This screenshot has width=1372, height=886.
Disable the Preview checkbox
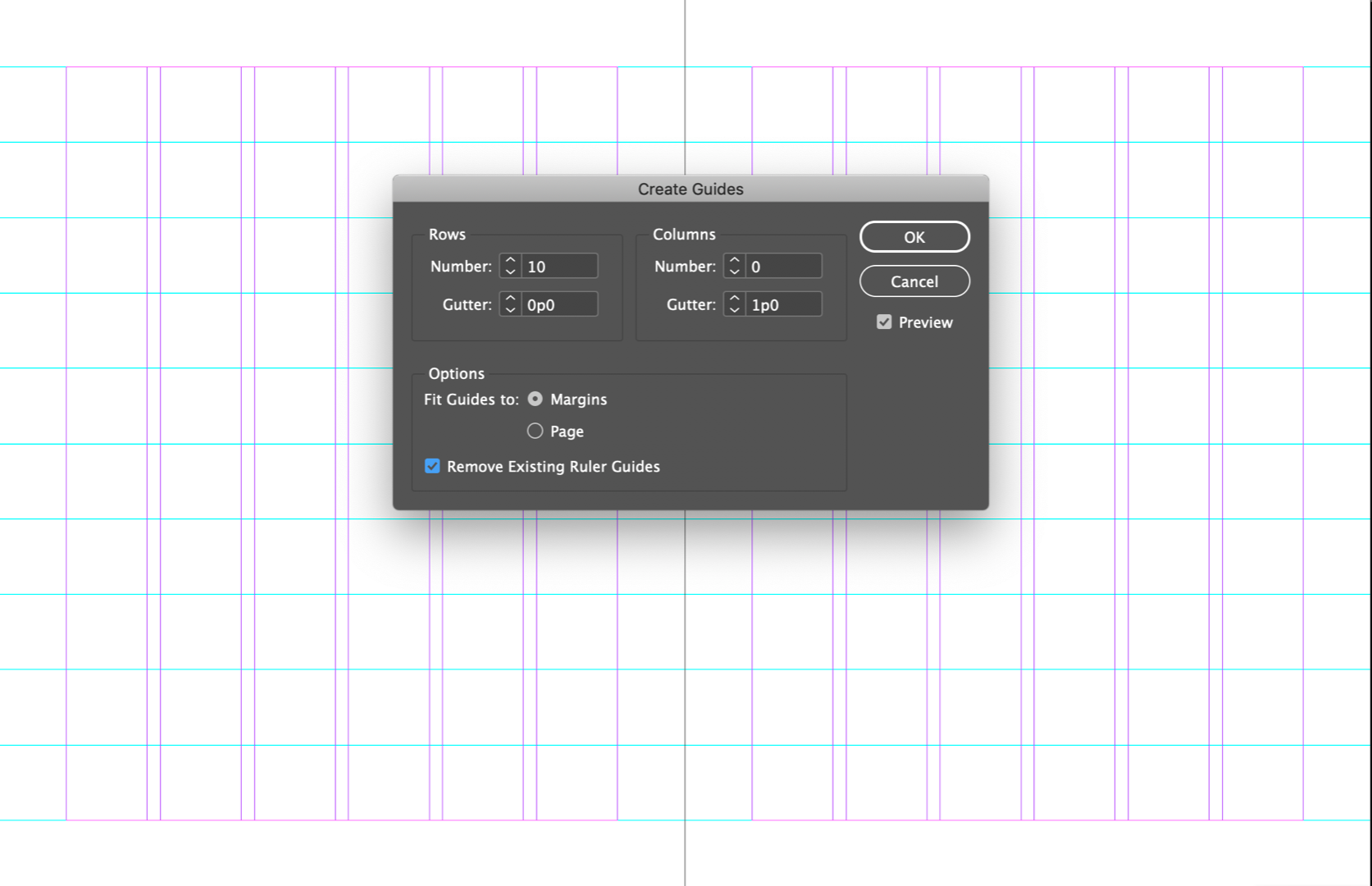click(x=883, y=322)
